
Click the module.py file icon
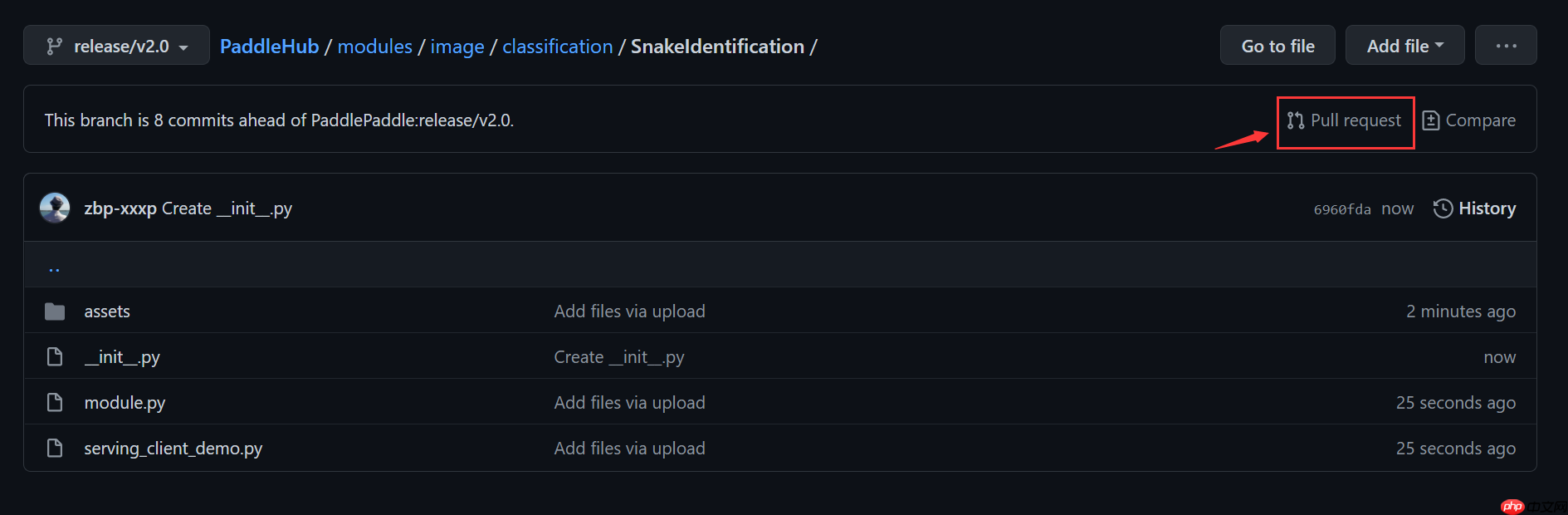pyautogui.click(x=55, y=403)
